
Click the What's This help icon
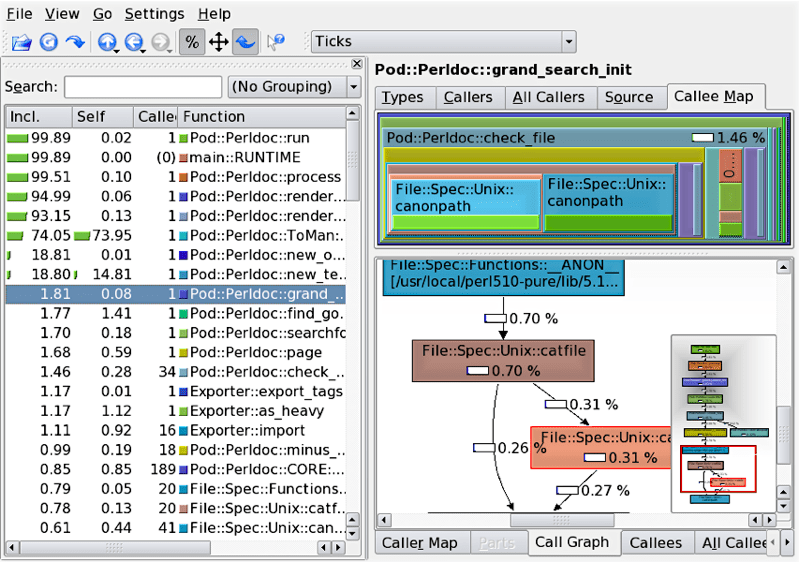(x=276, y=42)
